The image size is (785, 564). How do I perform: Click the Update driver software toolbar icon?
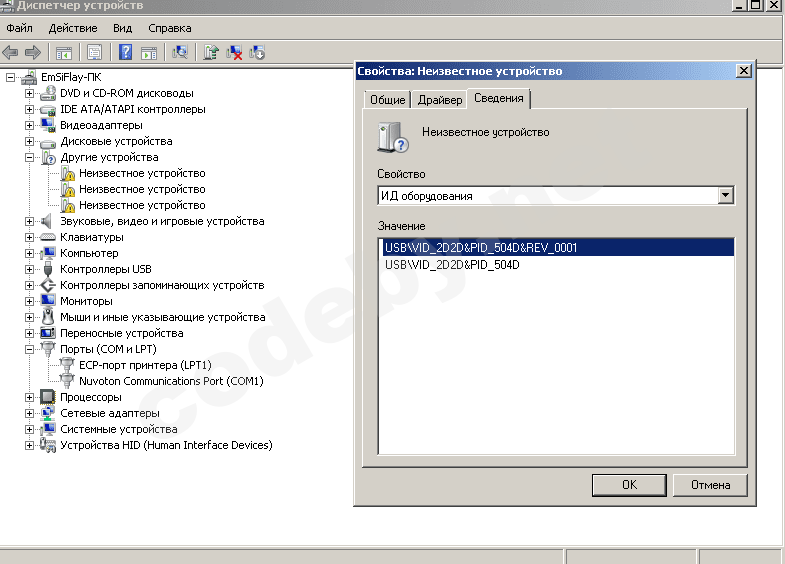pos(211,52)
